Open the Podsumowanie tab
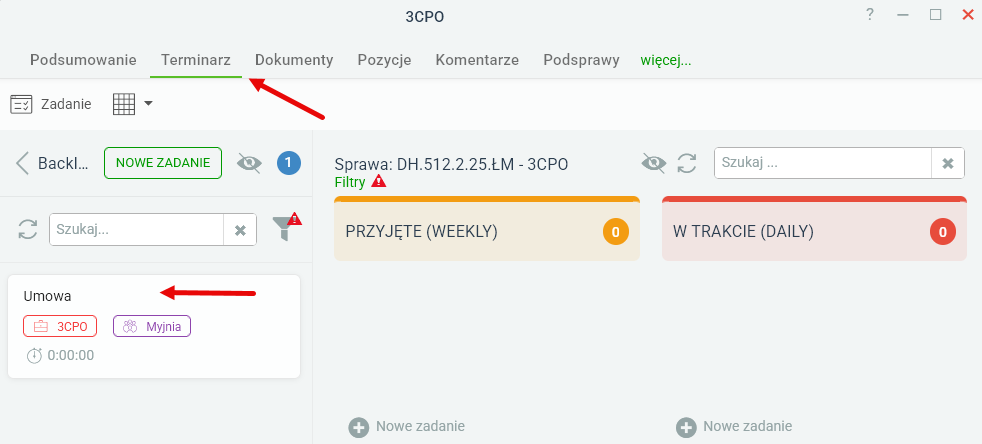Screen dimensions: 982x444 [x=83, y=60]
